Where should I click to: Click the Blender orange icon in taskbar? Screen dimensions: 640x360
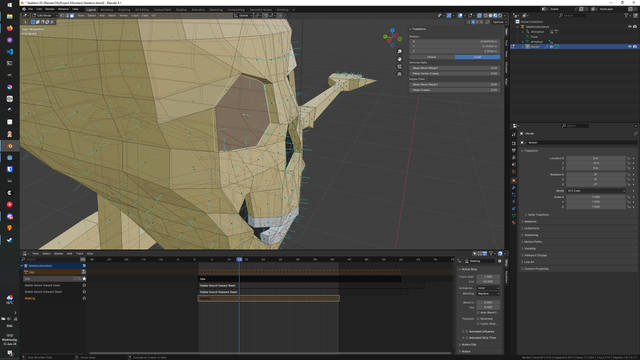(9, 146)
